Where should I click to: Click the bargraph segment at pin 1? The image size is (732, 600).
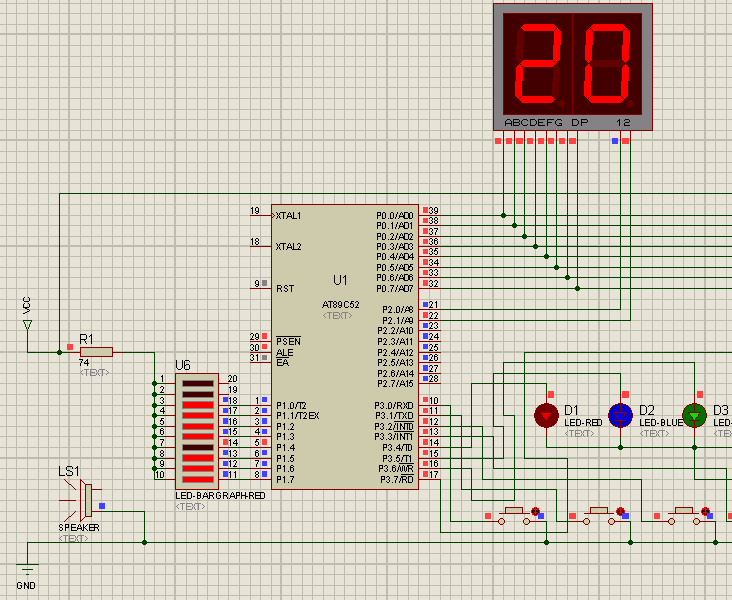pos(198,383)
